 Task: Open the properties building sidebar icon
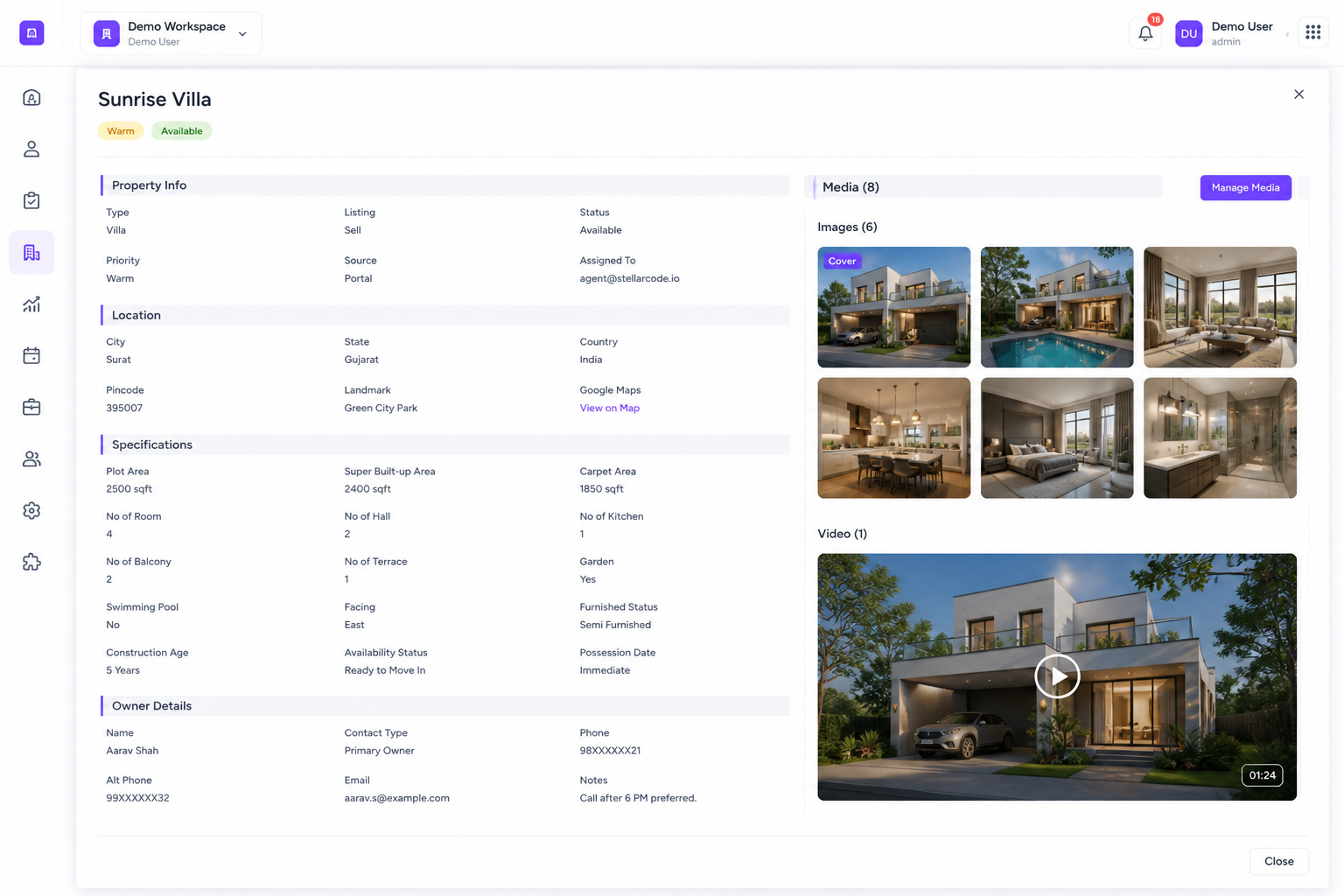tap(31, 252)
